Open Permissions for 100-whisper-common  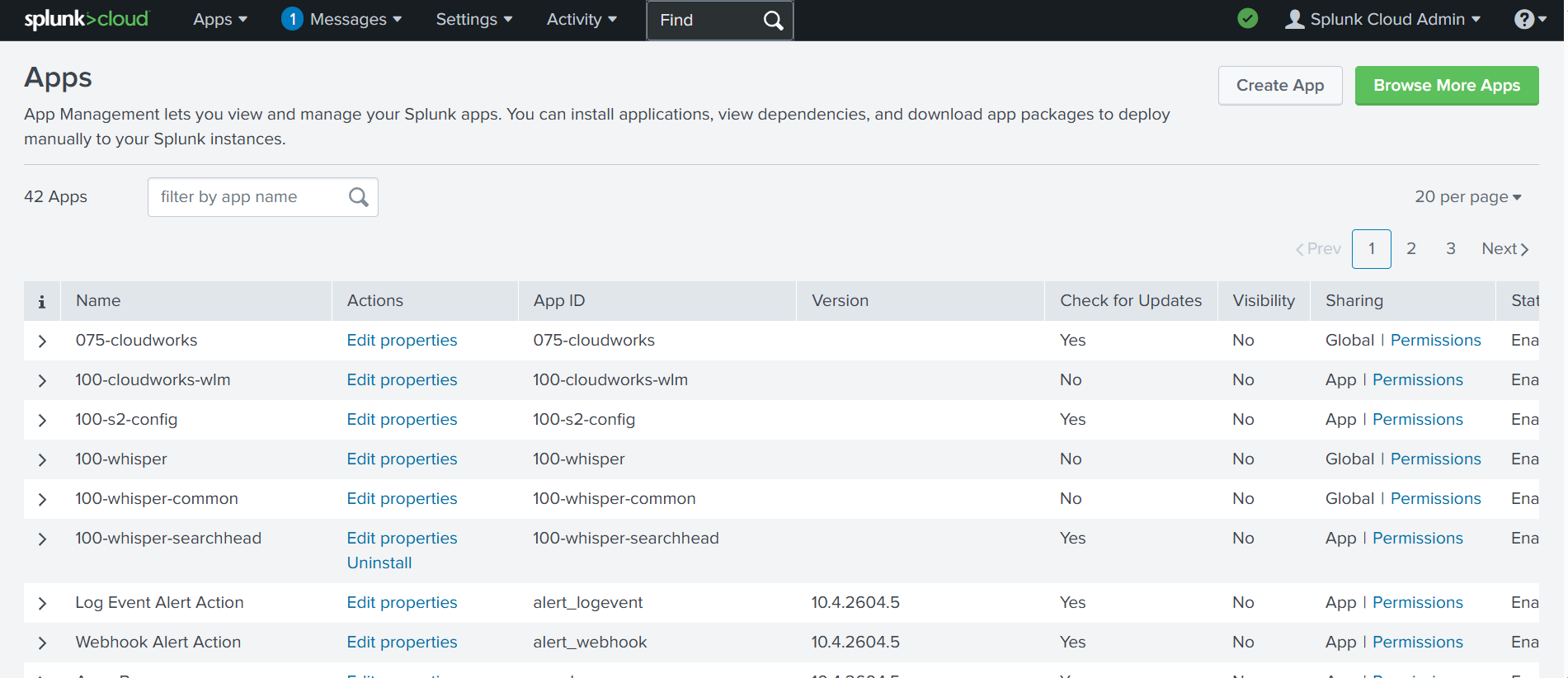click(x=1436, y=498)
